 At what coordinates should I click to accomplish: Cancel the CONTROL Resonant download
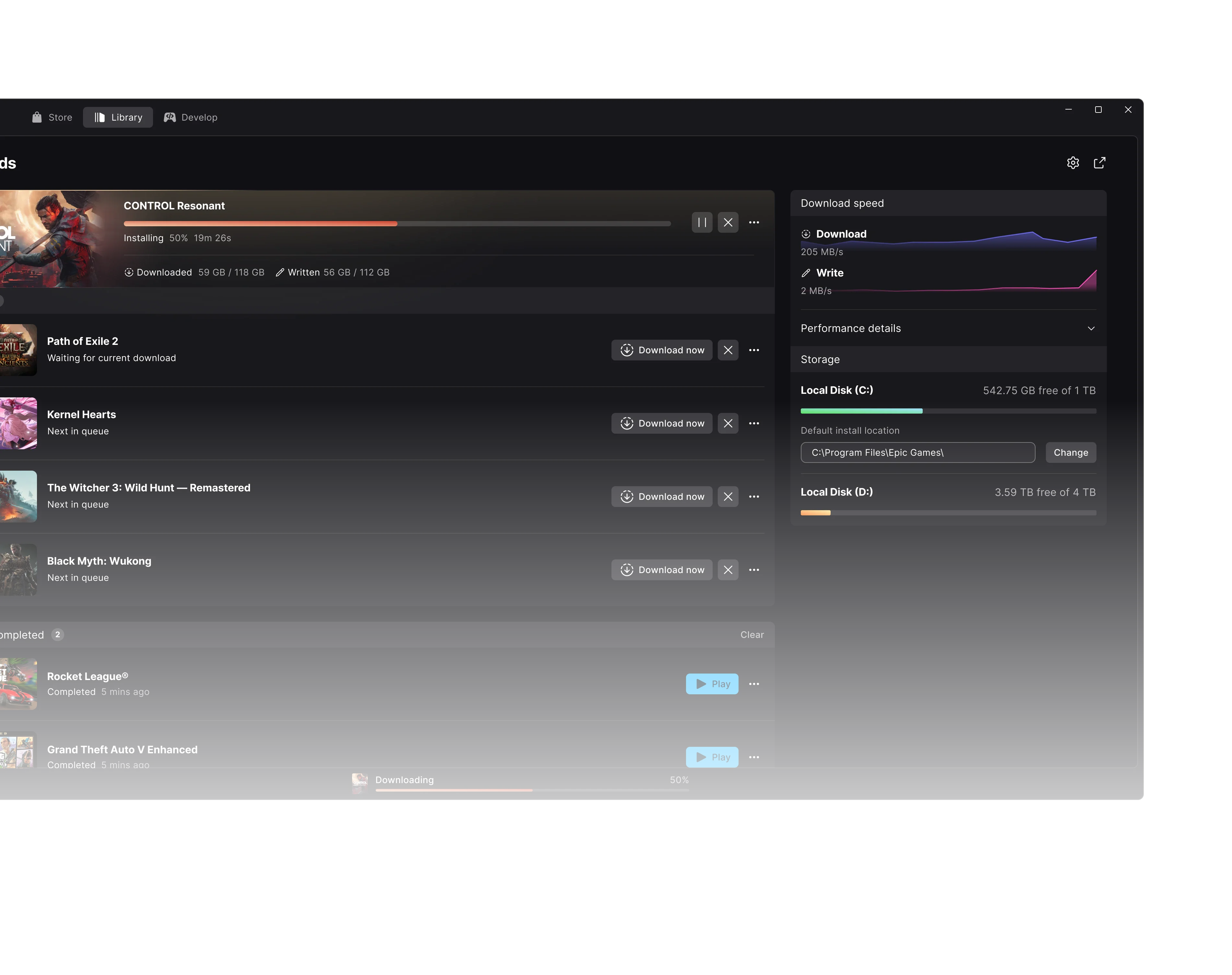pos(728,223)
